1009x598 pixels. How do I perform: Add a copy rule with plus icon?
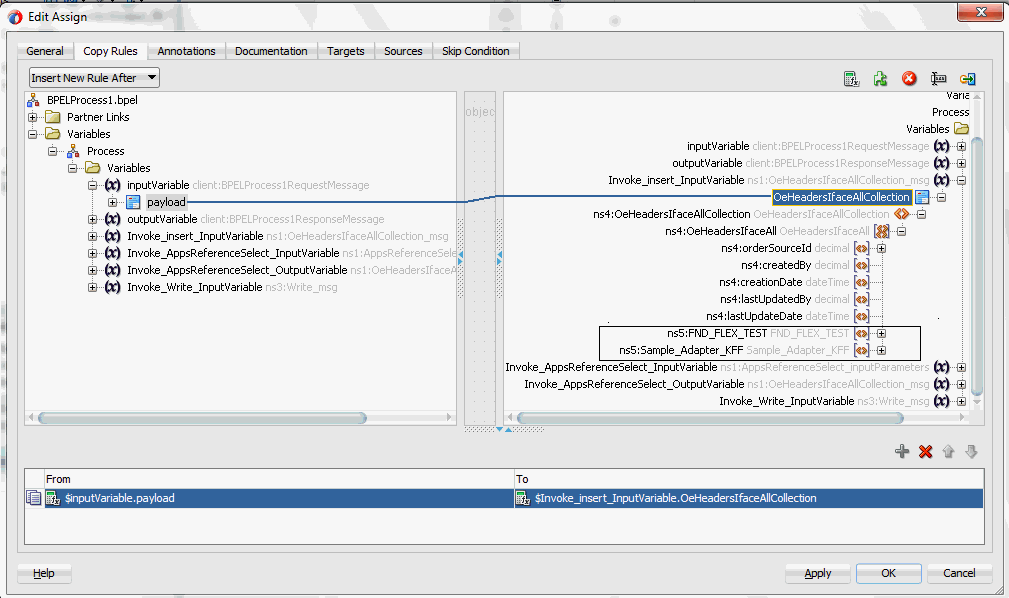click(x=902, y=451)
